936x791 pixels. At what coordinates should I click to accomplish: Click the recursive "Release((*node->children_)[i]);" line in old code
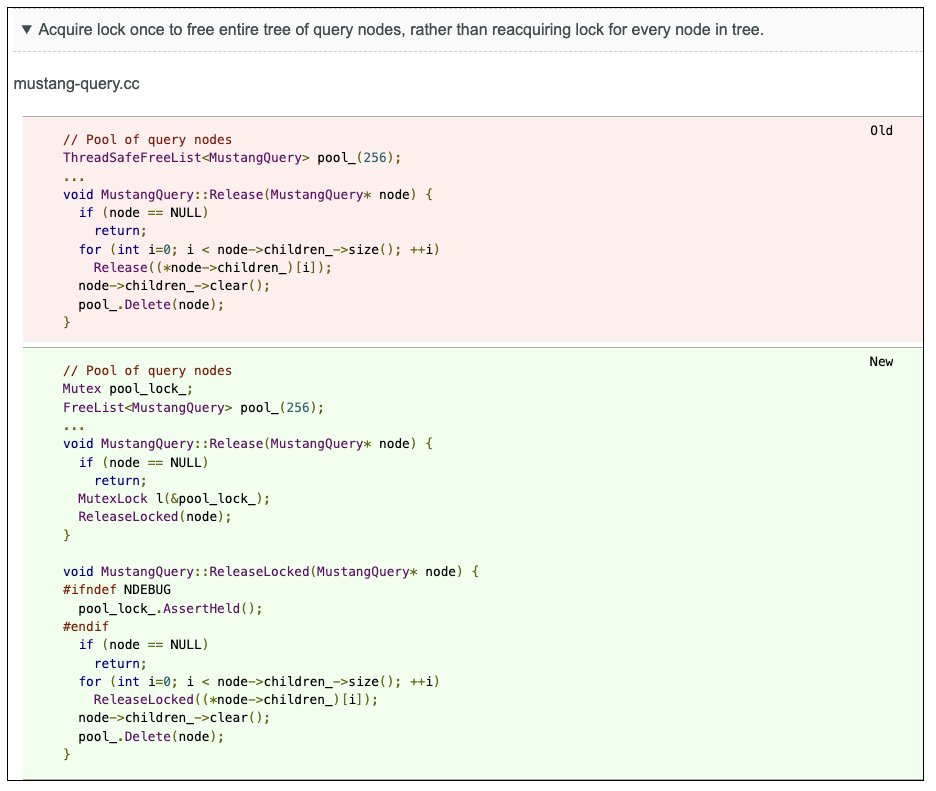point(211,267)
